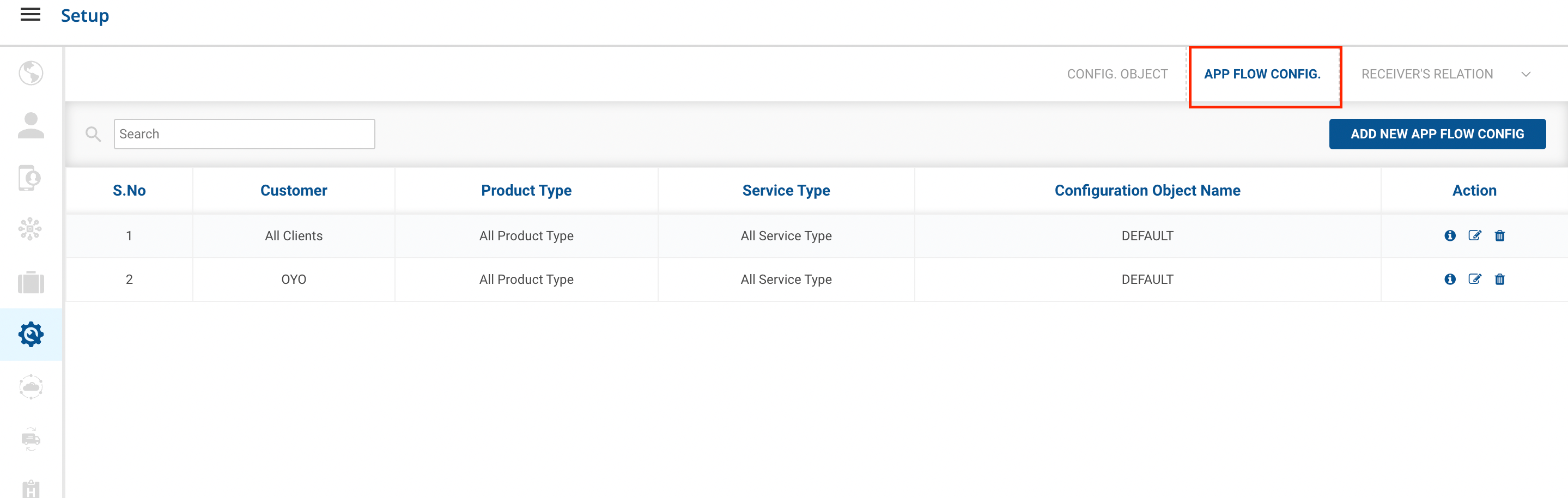Open the hamburger menu next to Setup
The width and height of the screenshot is (1568, 498).
pyautogui.click(x=31, y=15)
